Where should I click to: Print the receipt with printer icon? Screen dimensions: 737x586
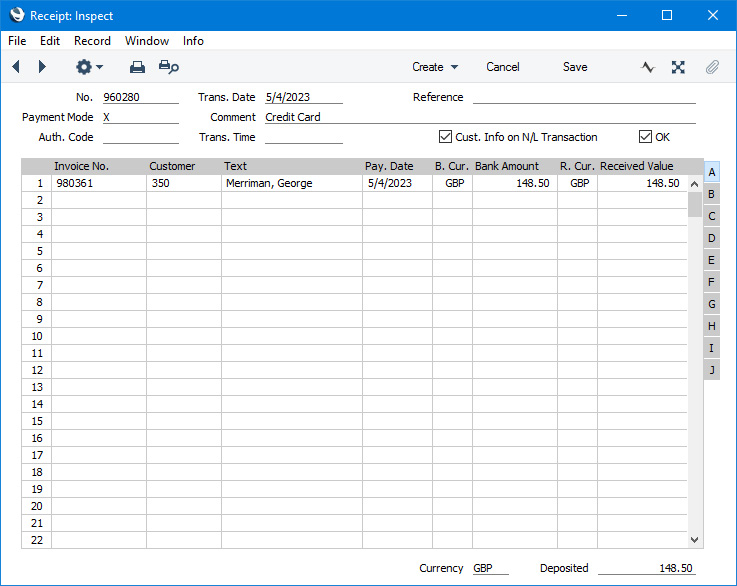(x=137, y=67)
